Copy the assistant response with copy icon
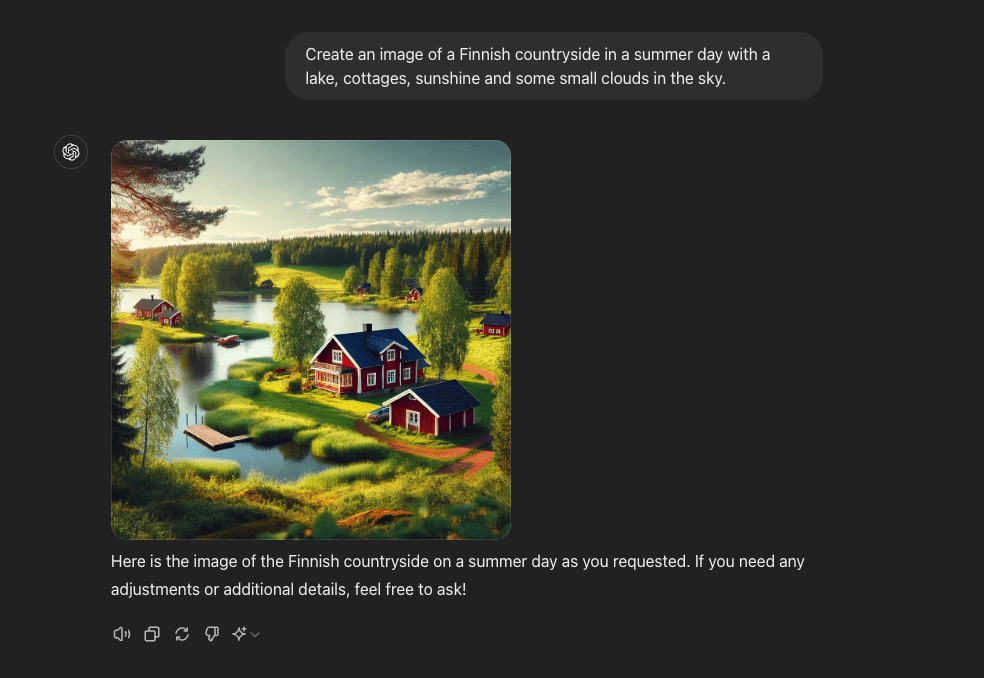Viewport: 984px width, 678px height. click(x=152, y=634)
